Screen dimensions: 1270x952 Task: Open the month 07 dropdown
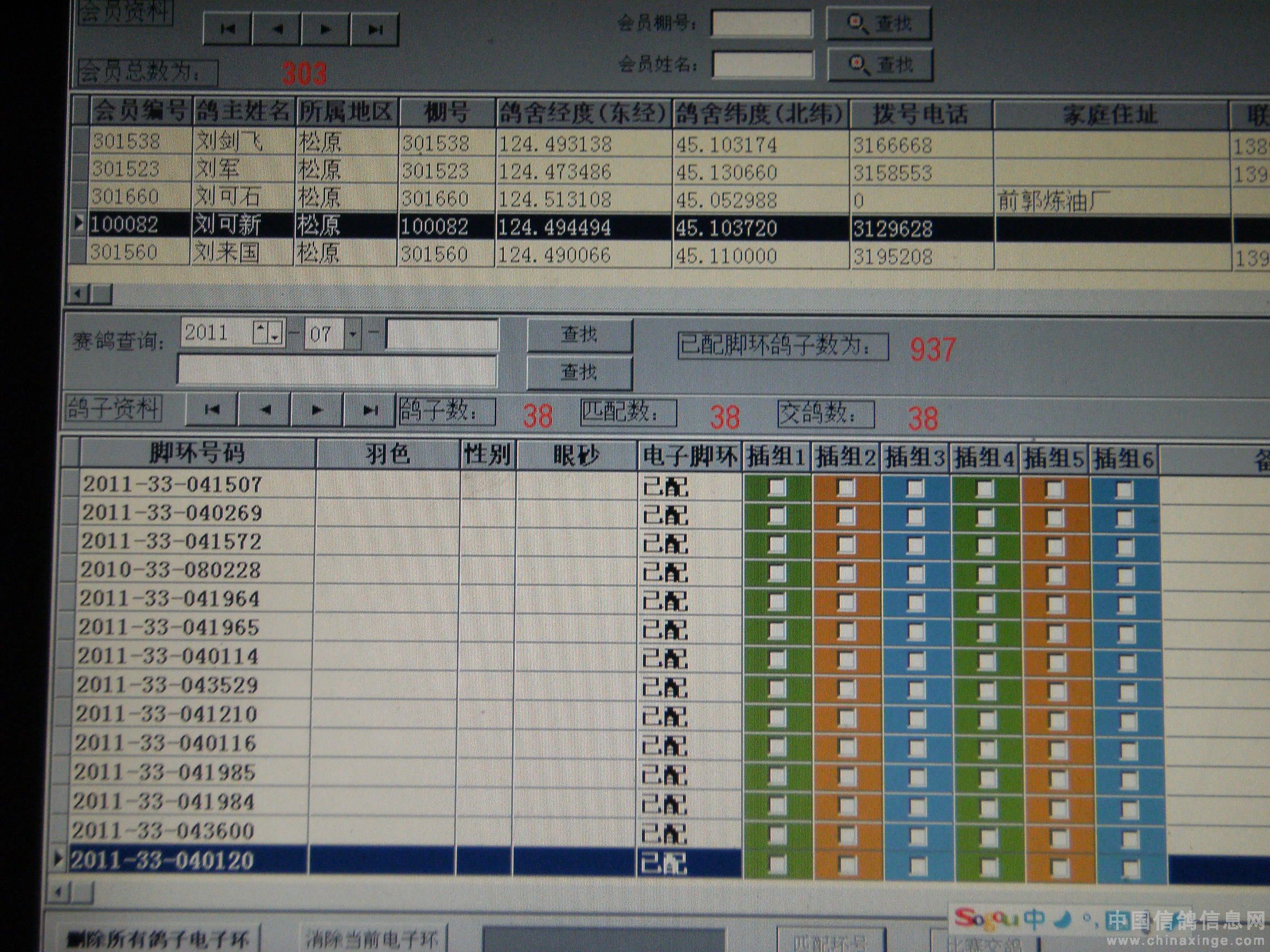pos(353,333)
